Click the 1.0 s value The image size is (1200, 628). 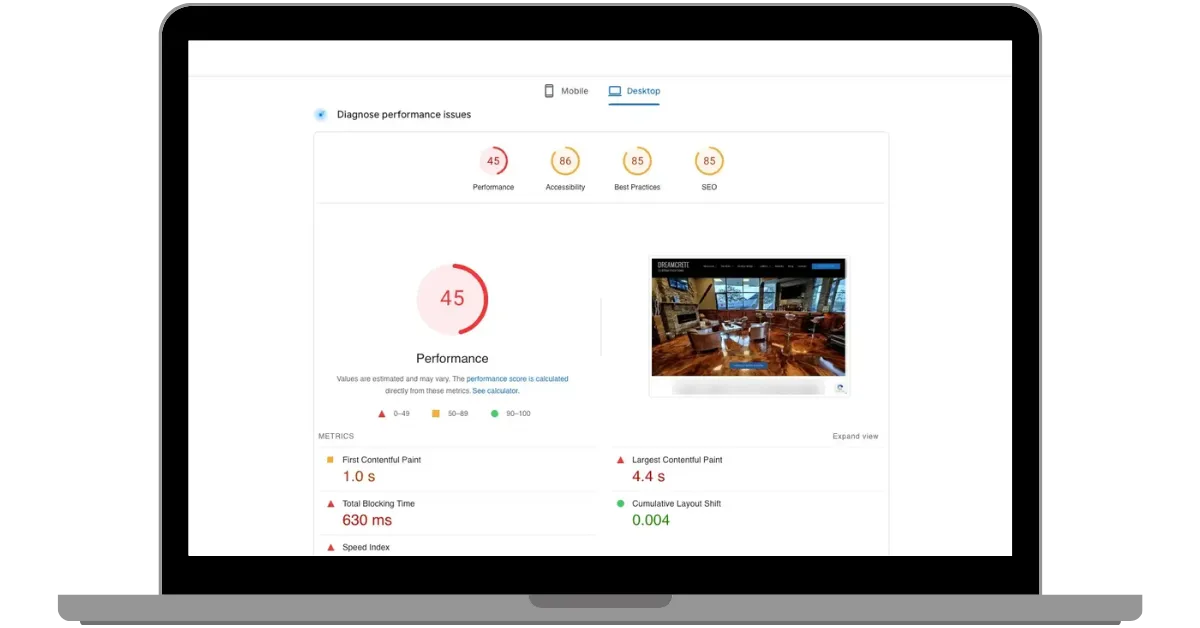click(360, 477)
